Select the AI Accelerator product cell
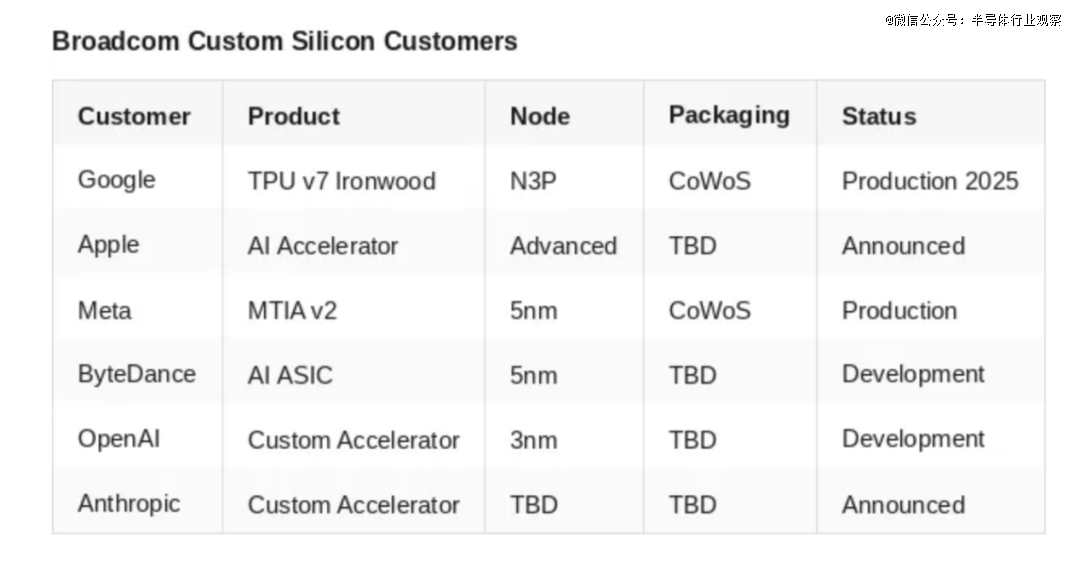 click(x=323, y=246)
